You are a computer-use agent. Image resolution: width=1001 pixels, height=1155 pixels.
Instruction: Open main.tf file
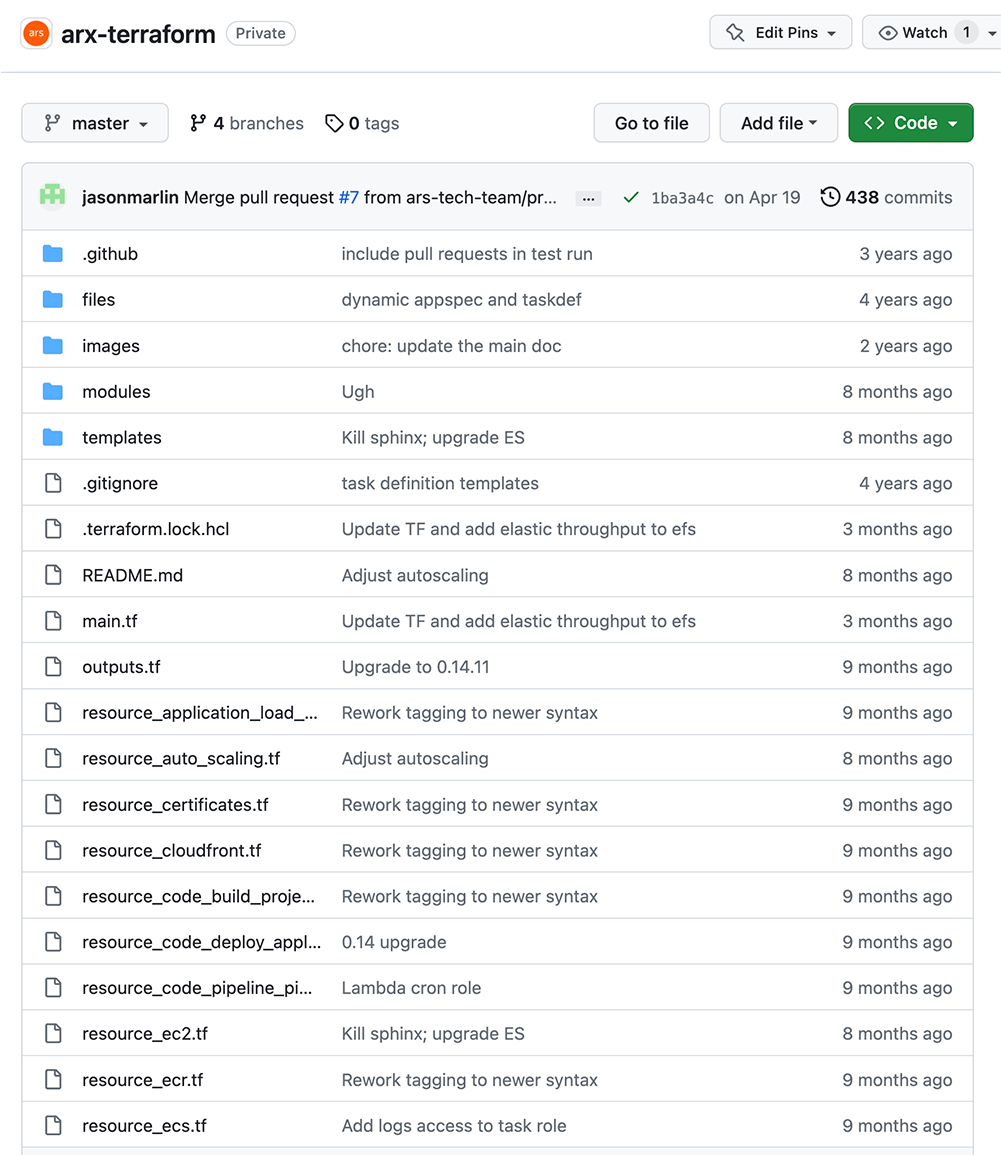pos(110,621)
